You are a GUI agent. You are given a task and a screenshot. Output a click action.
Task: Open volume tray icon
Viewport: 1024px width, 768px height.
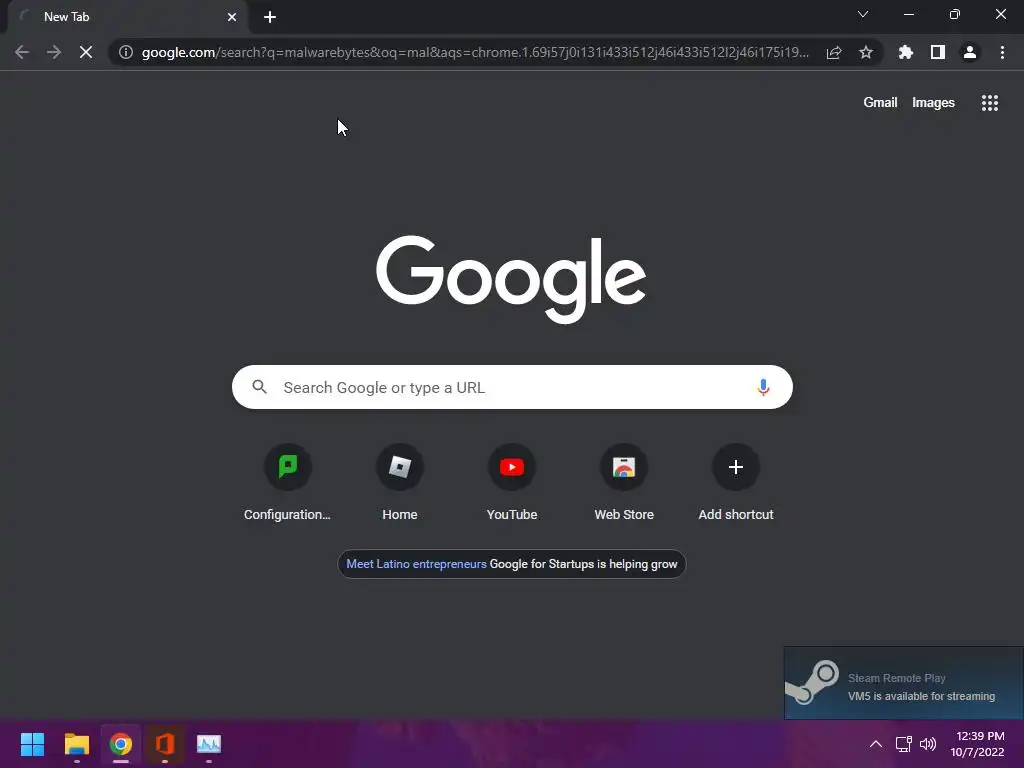(x=928, y=744)
